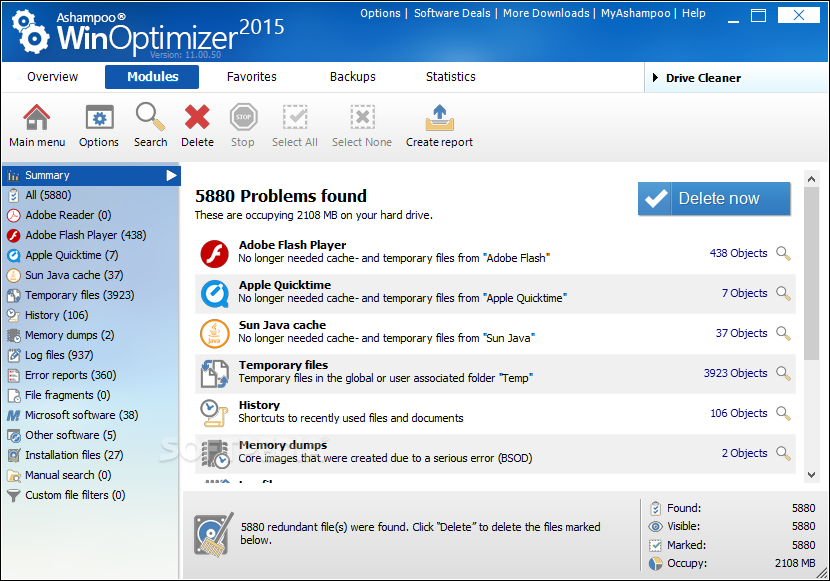
Task: Click the scrollbar up arrow
Action: click(811, 179)
